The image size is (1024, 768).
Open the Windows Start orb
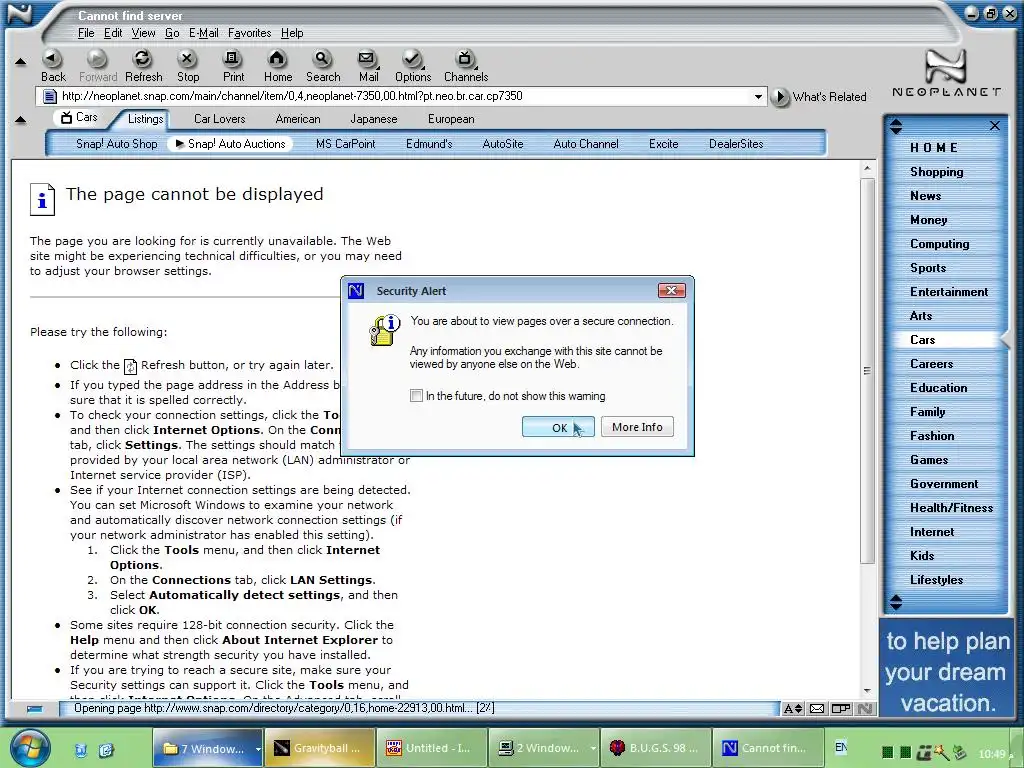coord(28,748)
